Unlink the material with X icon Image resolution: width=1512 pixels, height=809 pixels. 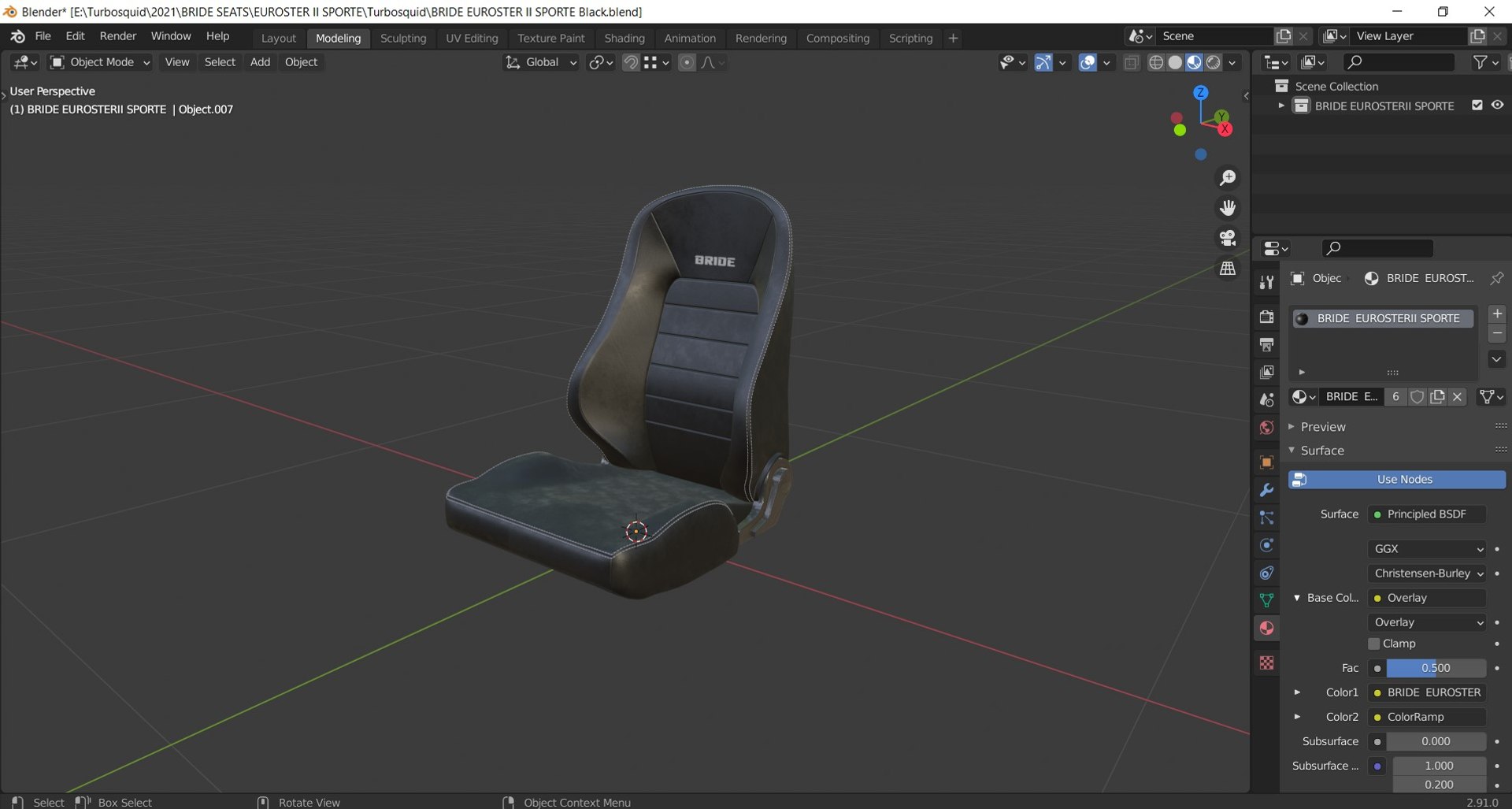1458,396
